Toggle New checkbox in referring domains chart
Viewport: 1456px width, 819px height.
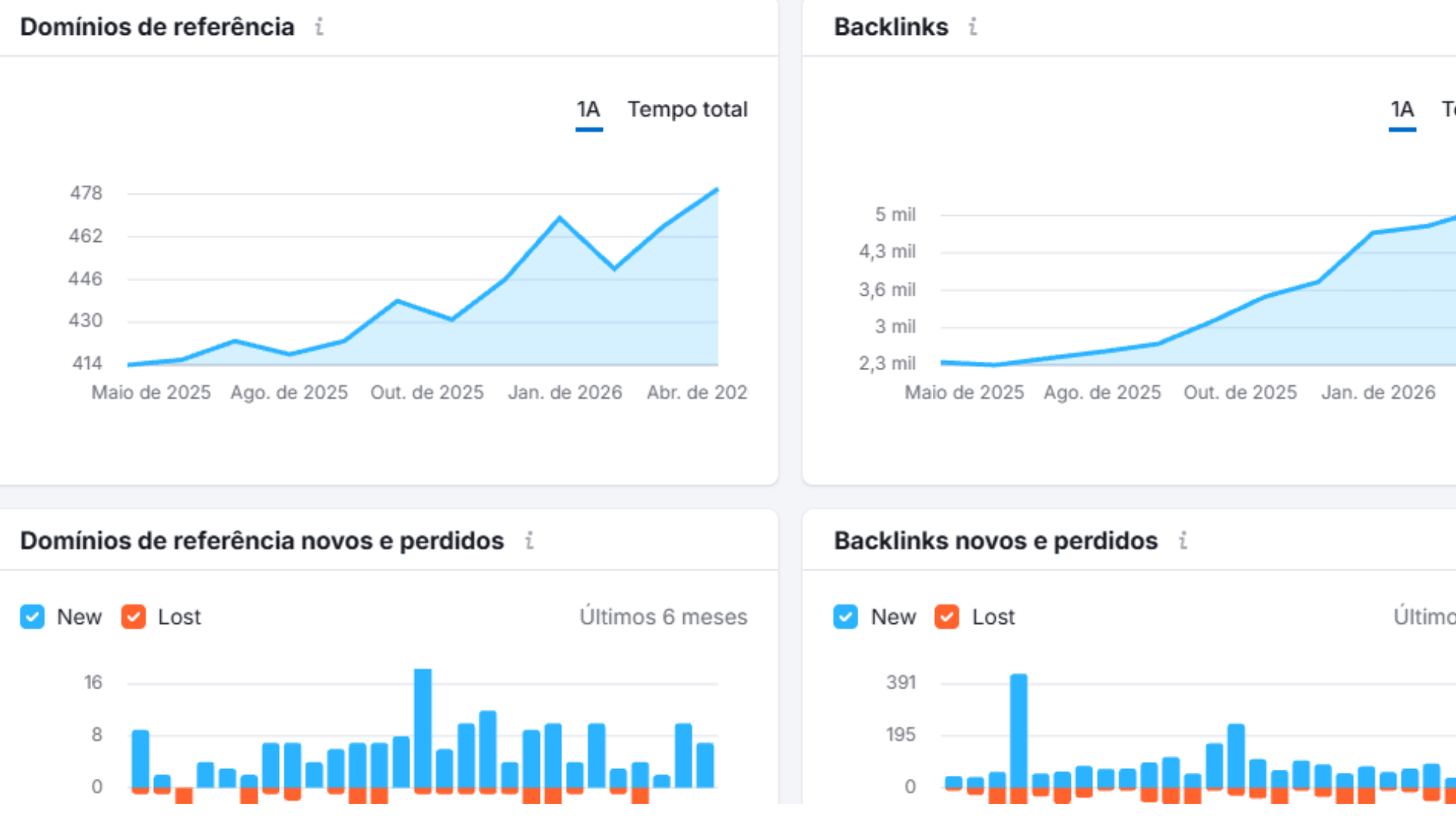33,617
